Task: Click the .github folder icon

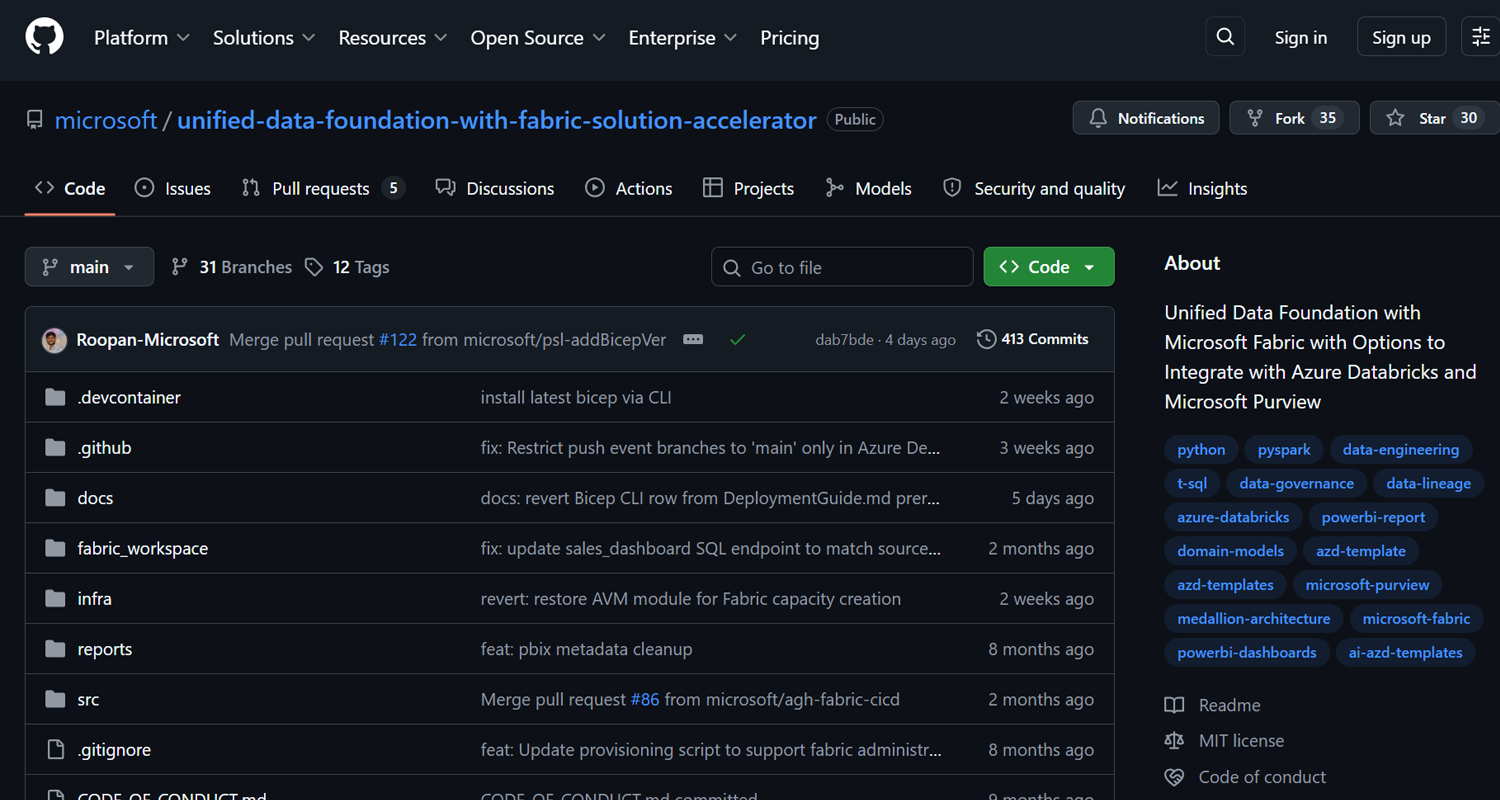Action: click(55, 448)
